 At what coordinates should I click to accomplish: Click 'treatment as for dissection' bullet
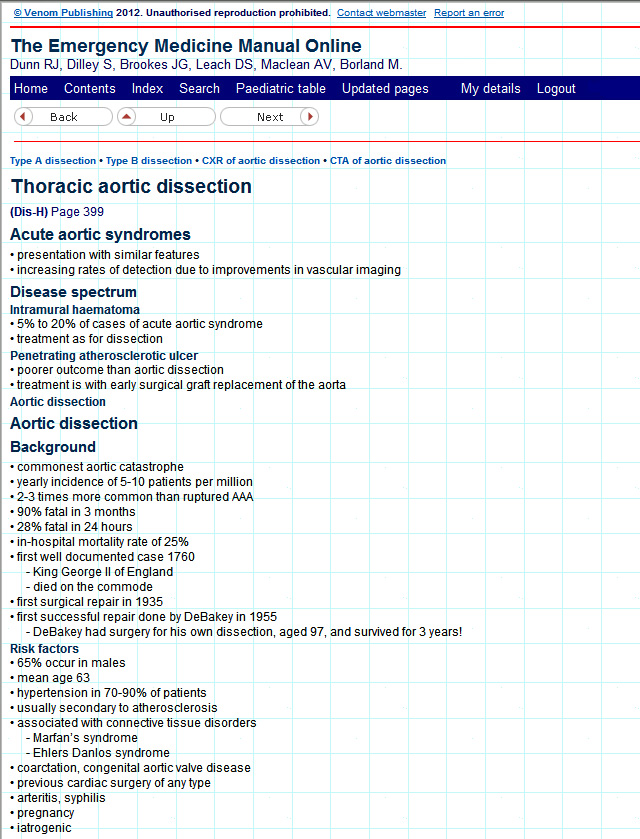pos(86,339)
